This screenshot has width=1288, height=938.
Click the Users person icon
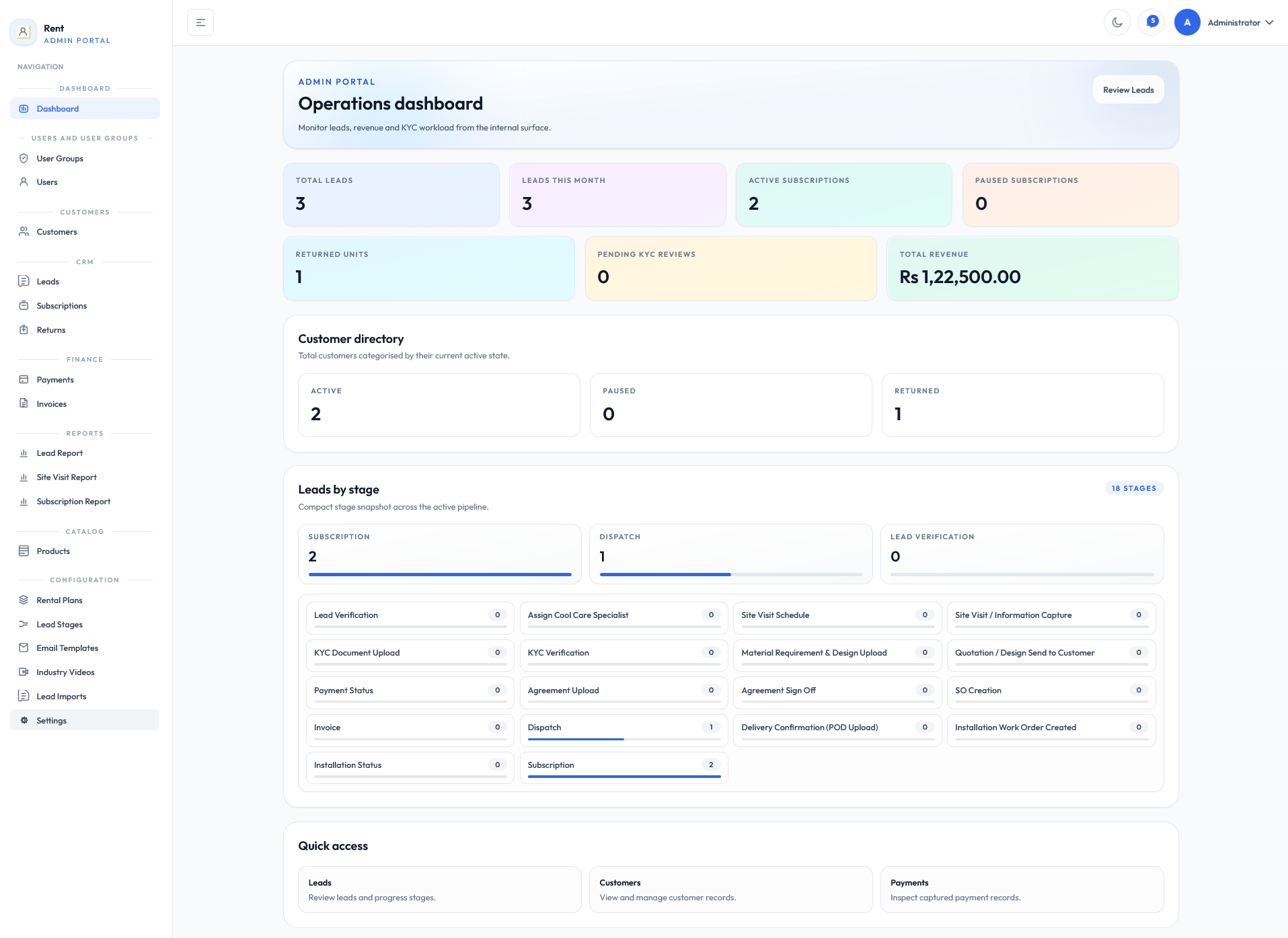pos(24,182)
